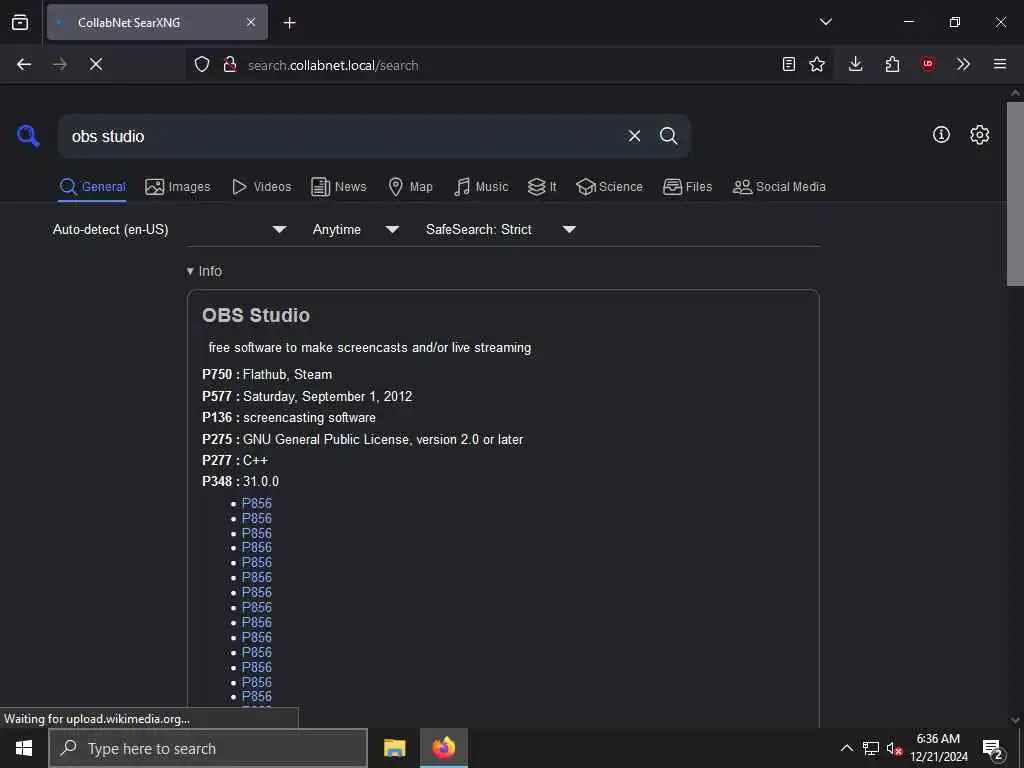Open the downloads panel
This screenshot has height=768, width=1024.
click(856, 64)
